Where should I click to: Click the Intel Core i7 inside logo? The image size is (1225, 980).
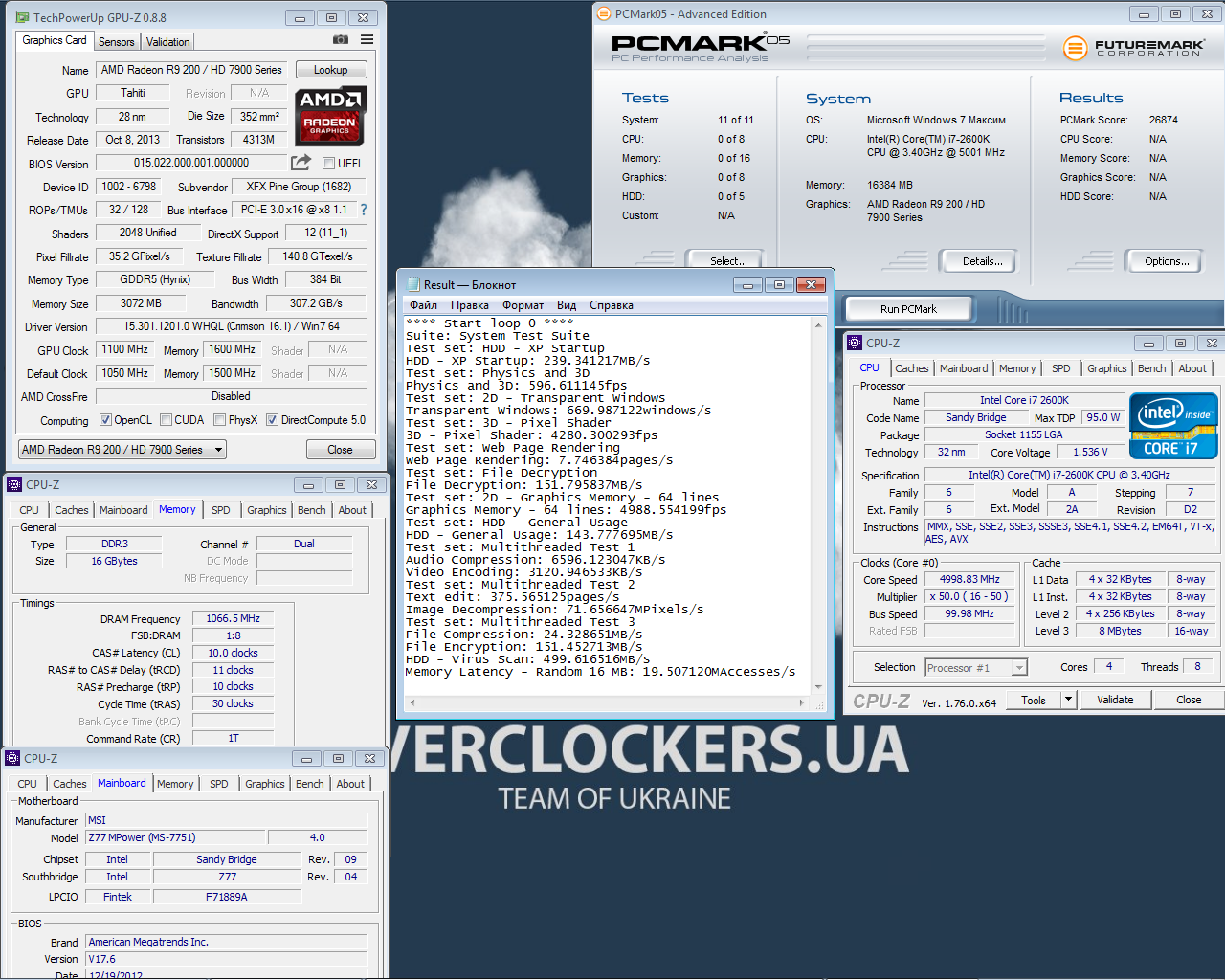pos(1173,426)
